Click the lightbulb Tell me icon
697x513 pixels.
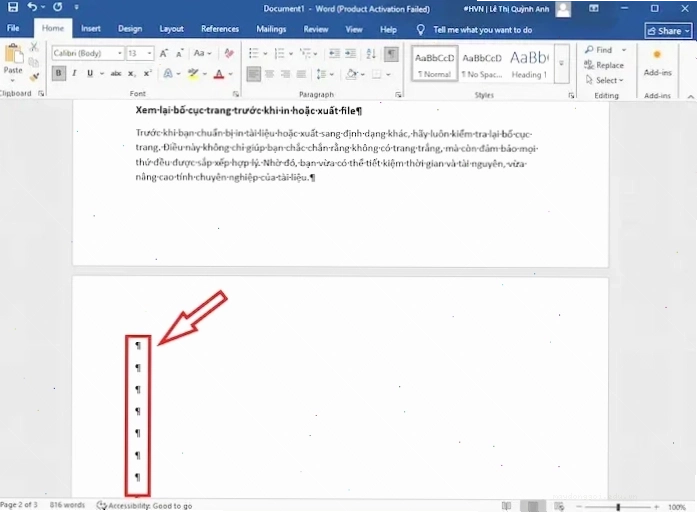pyautogui.click(x=420, y=30)
